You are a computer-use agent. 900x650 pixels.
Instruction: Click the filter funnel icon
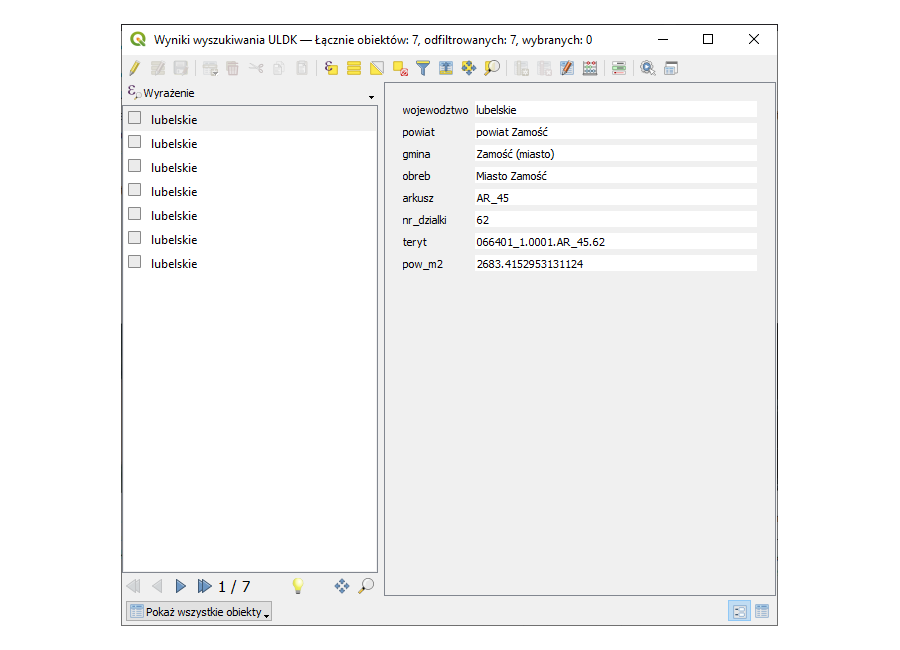(x=423, y=68)
